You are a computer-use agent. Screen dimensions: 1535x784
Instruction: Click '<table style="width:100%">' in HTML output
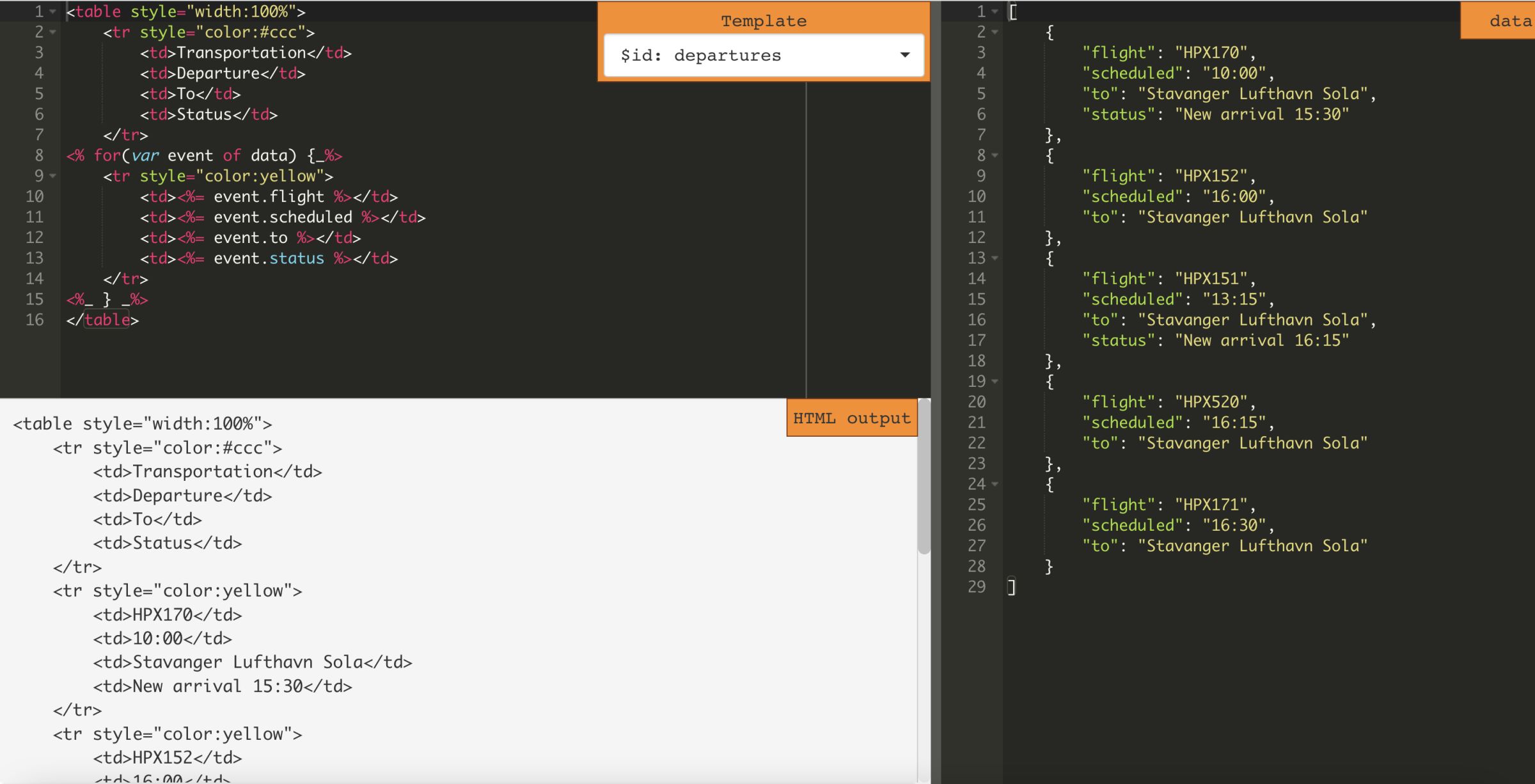coord(143,424)
